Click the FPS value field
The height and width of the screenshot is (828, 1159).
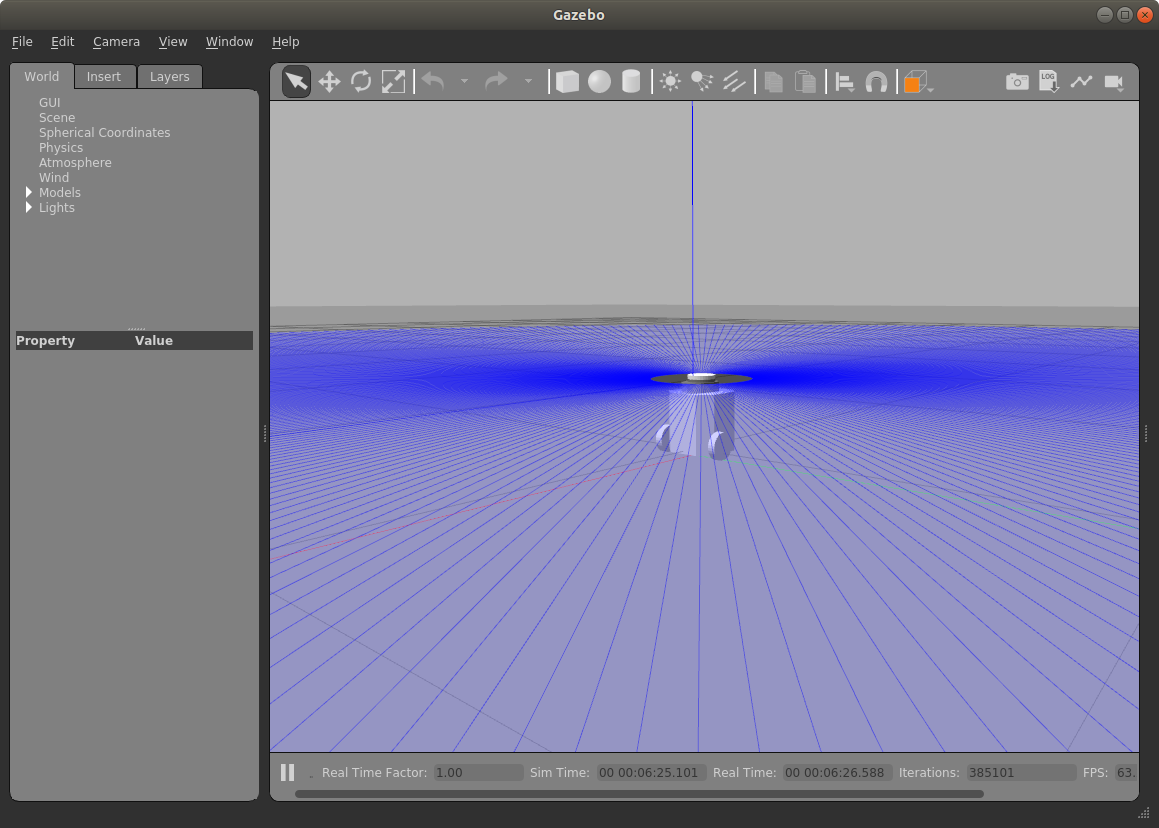[1126, 773]
